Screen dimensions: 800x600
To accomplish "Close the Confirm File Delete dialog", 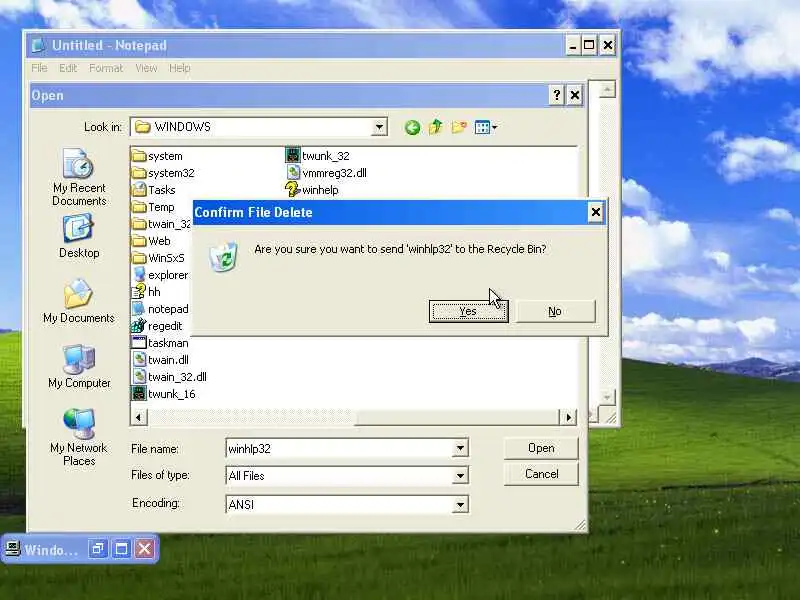I will 595,212.
